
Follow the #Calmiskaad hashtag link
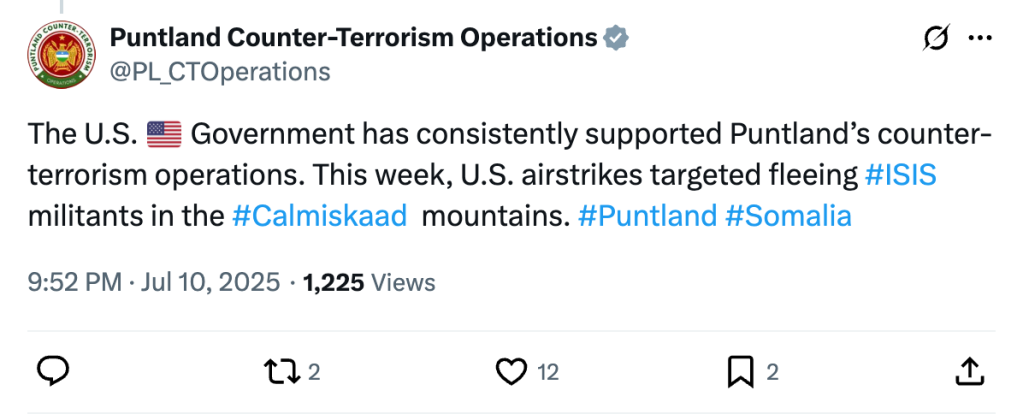point(319,216)
